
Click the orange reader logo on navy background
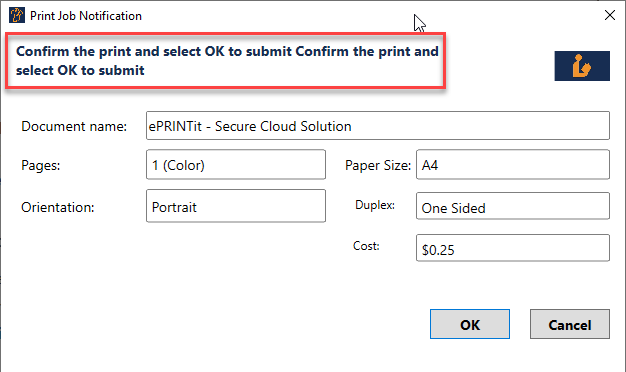tap(582, 66)
